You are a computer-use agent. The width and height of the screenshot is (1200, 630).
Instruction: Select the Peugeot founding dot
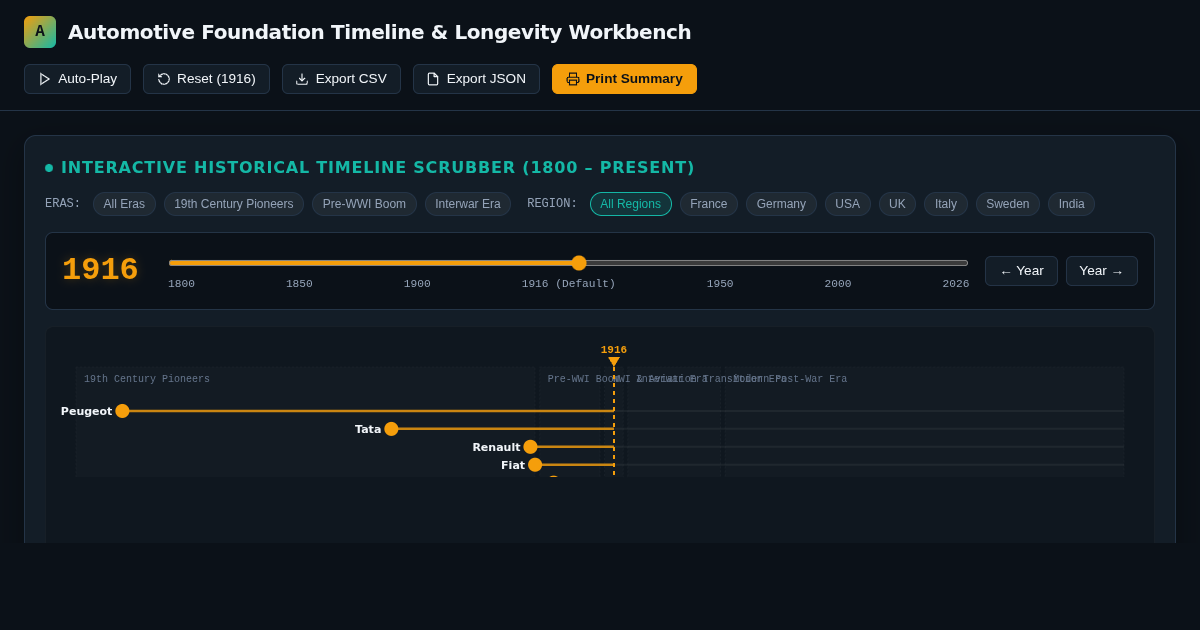click(122, 411)
